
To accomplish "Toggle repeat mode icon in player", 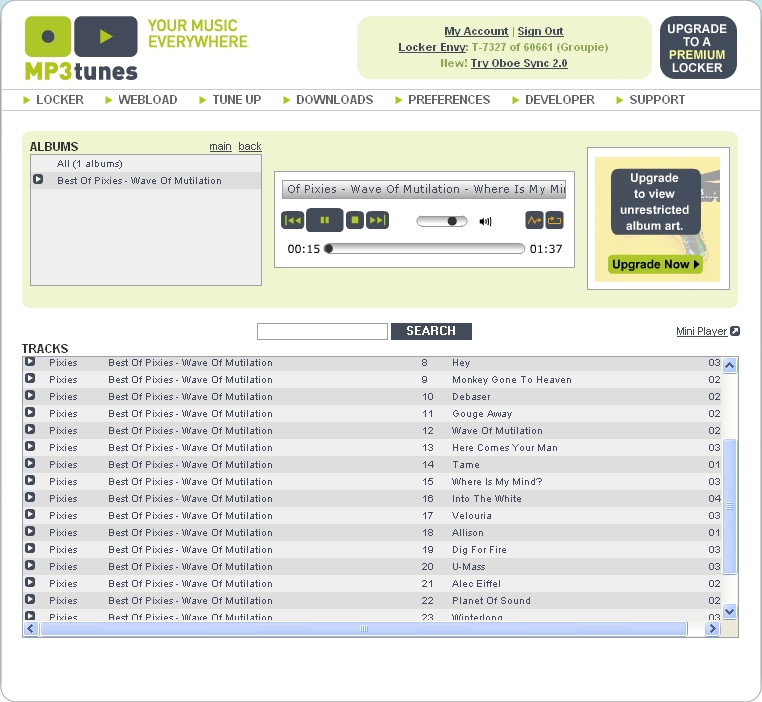I will [554, 220].
